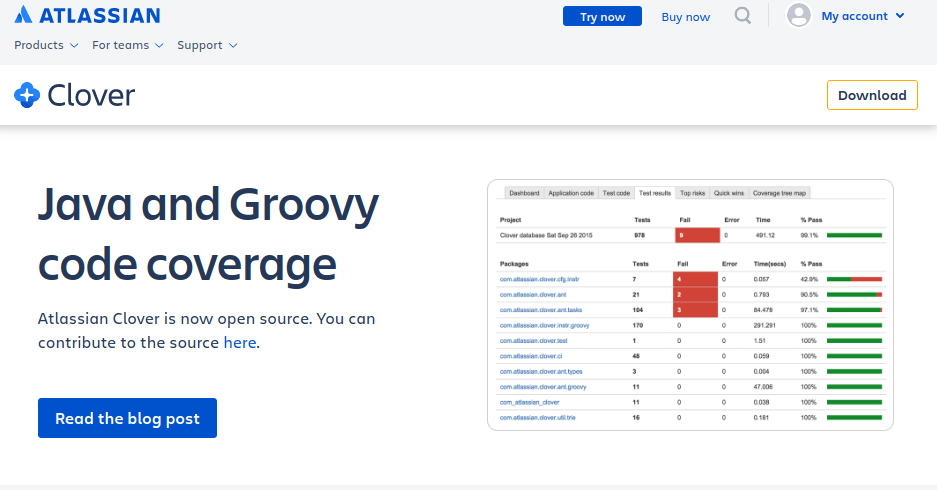Click the pass bar for the 42.9% row
The height and width of the screenshot is (490, 937).
[x=855, y=279]
